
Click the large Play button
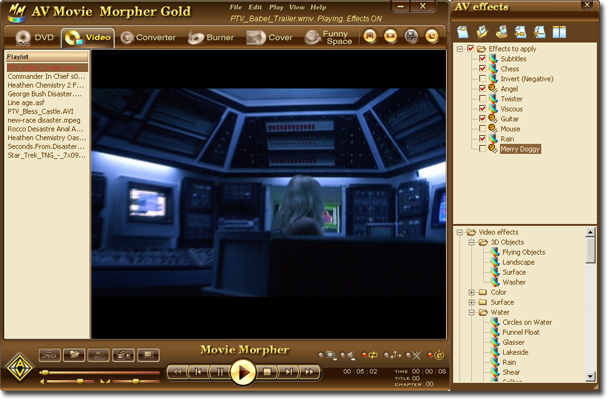[242, 372]
